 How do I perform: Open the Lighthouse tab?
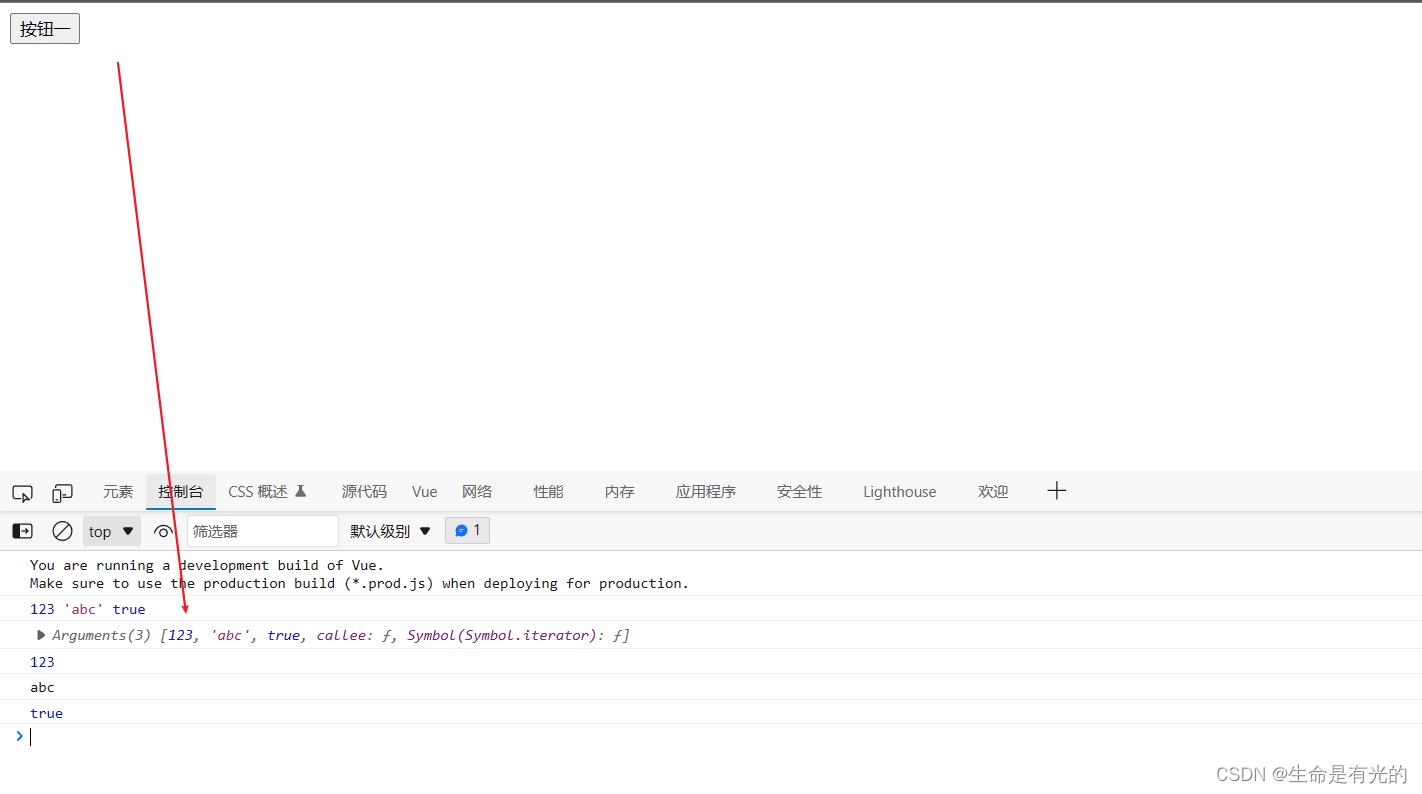[900, 492]
